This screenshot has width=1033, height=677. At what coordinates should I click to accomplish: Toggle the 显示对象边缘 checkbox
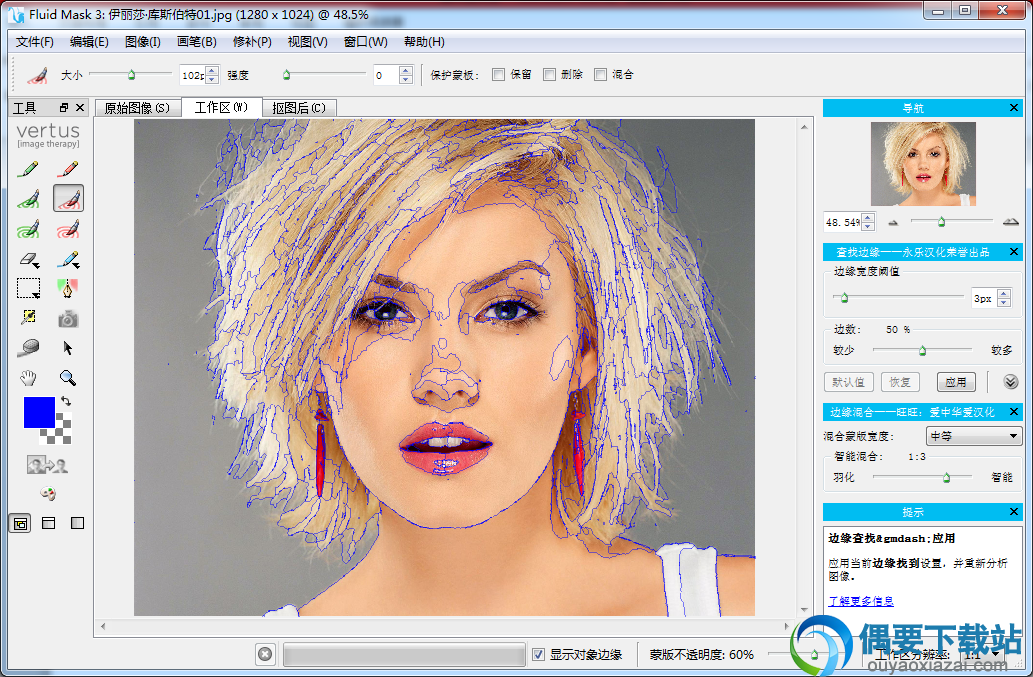tap(538, 654)
